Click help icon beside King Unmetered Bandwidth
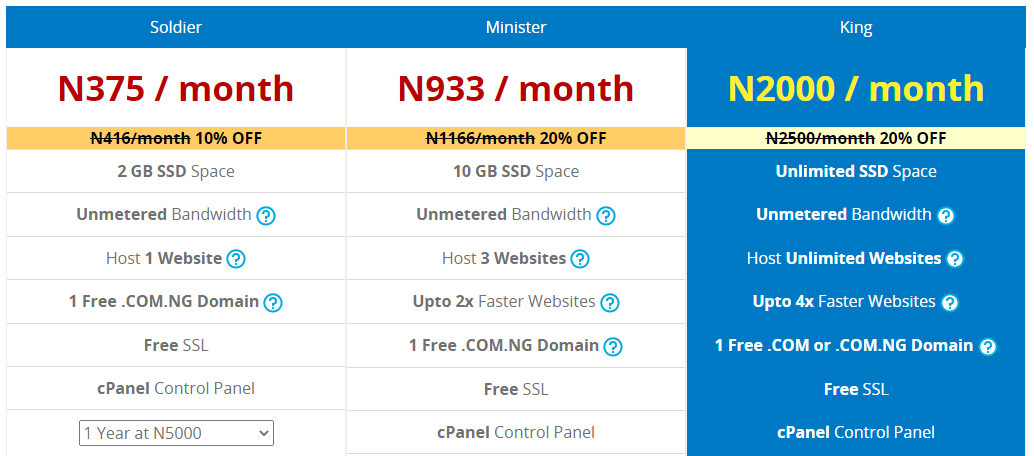Viewport: 1034px width, 456px height. click(x=946, y=216)
